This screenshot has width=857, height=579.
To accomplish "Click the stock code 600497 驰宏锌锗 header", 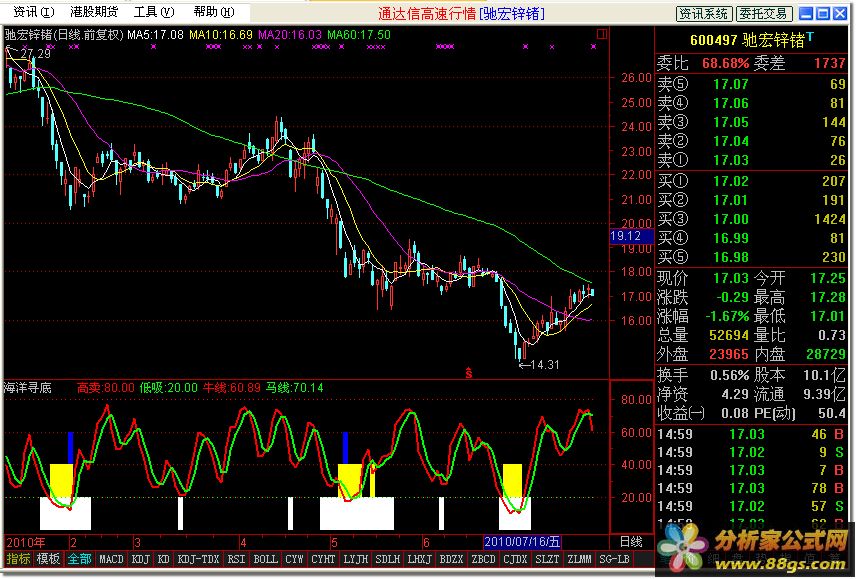I will (x=747, y=40).
